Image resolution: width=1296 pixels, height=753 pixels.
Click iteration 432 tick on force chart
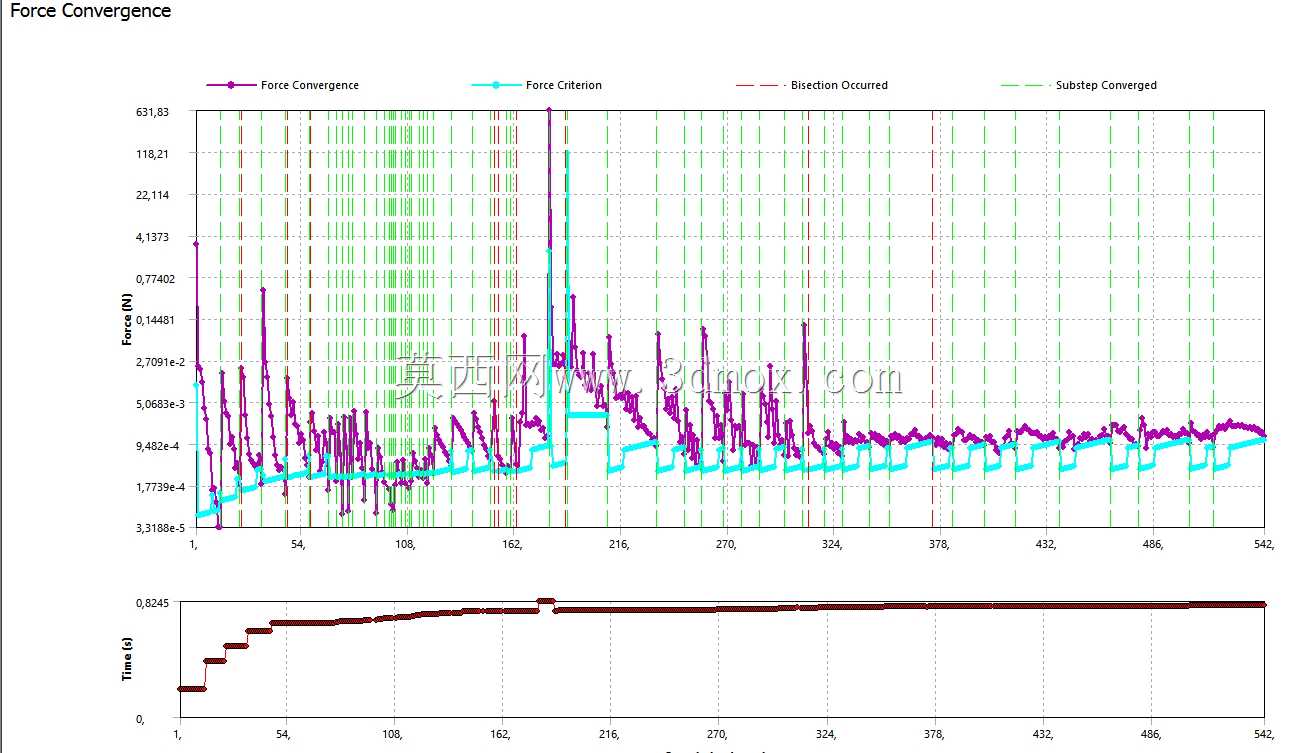click(x=1046, y=544)
